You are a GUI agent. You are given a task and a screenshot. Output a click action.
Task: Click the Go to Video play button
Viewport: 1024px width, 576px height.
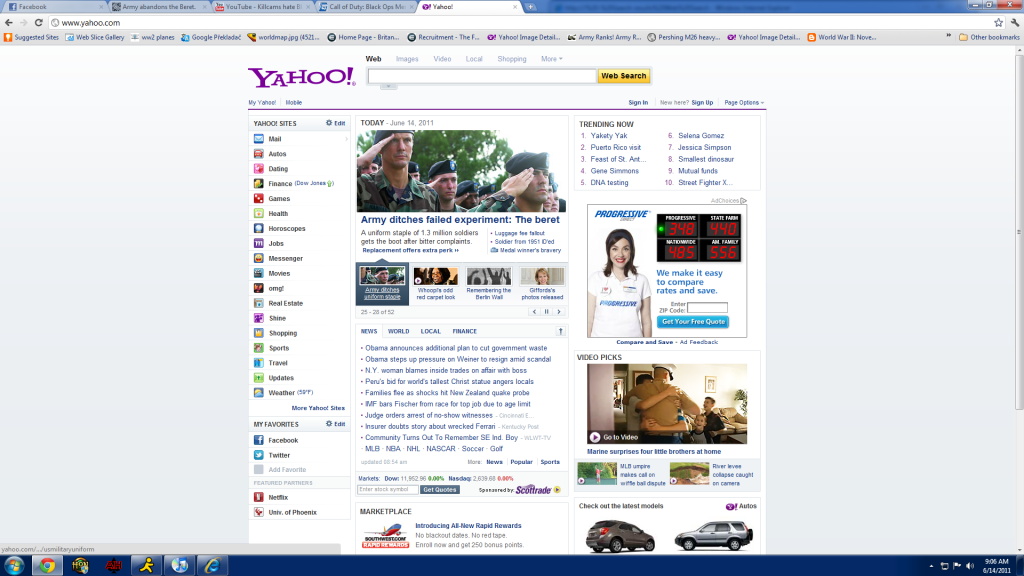(595, 437)
